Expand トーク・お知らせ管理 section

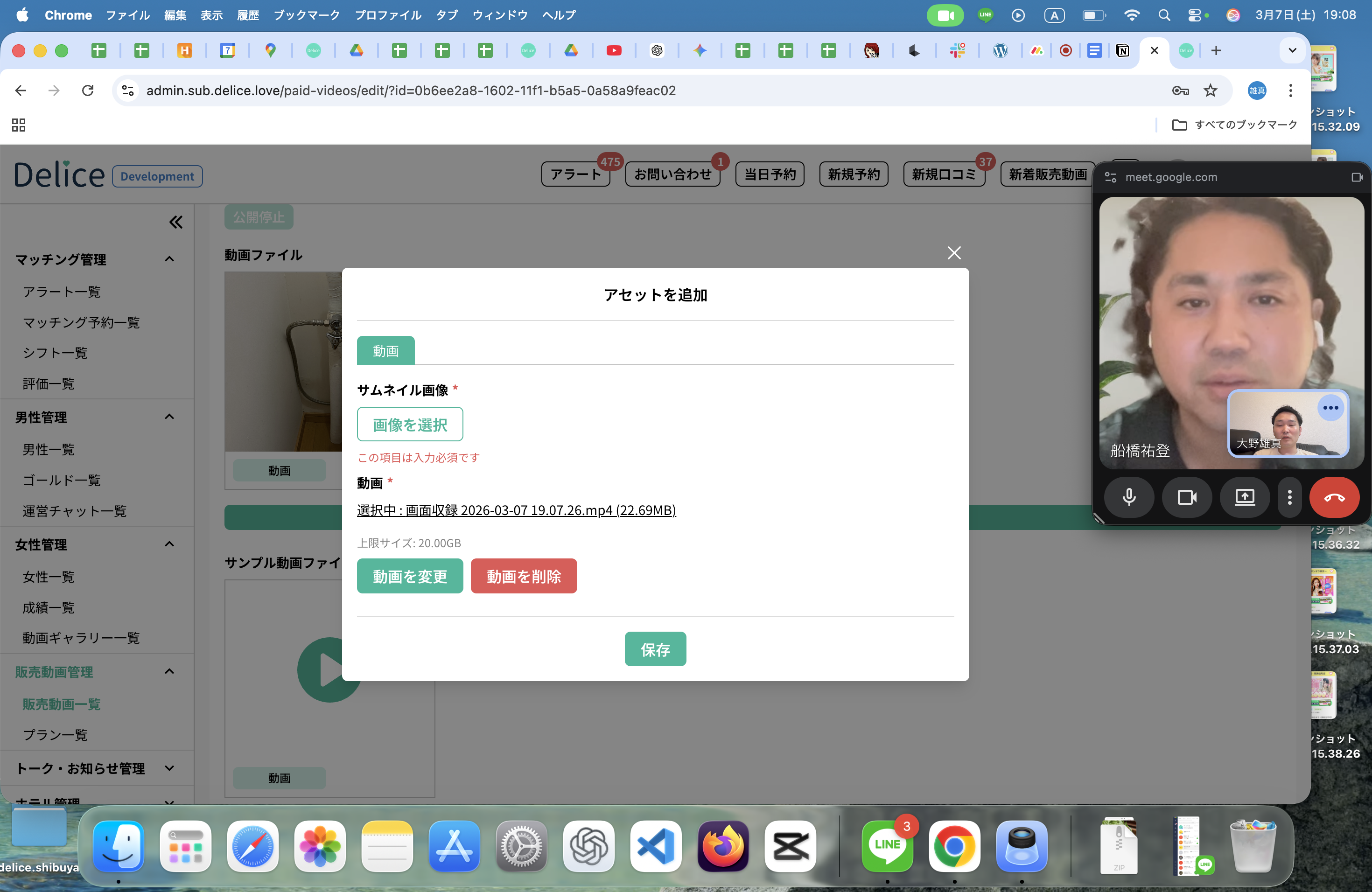pos(169,768)
